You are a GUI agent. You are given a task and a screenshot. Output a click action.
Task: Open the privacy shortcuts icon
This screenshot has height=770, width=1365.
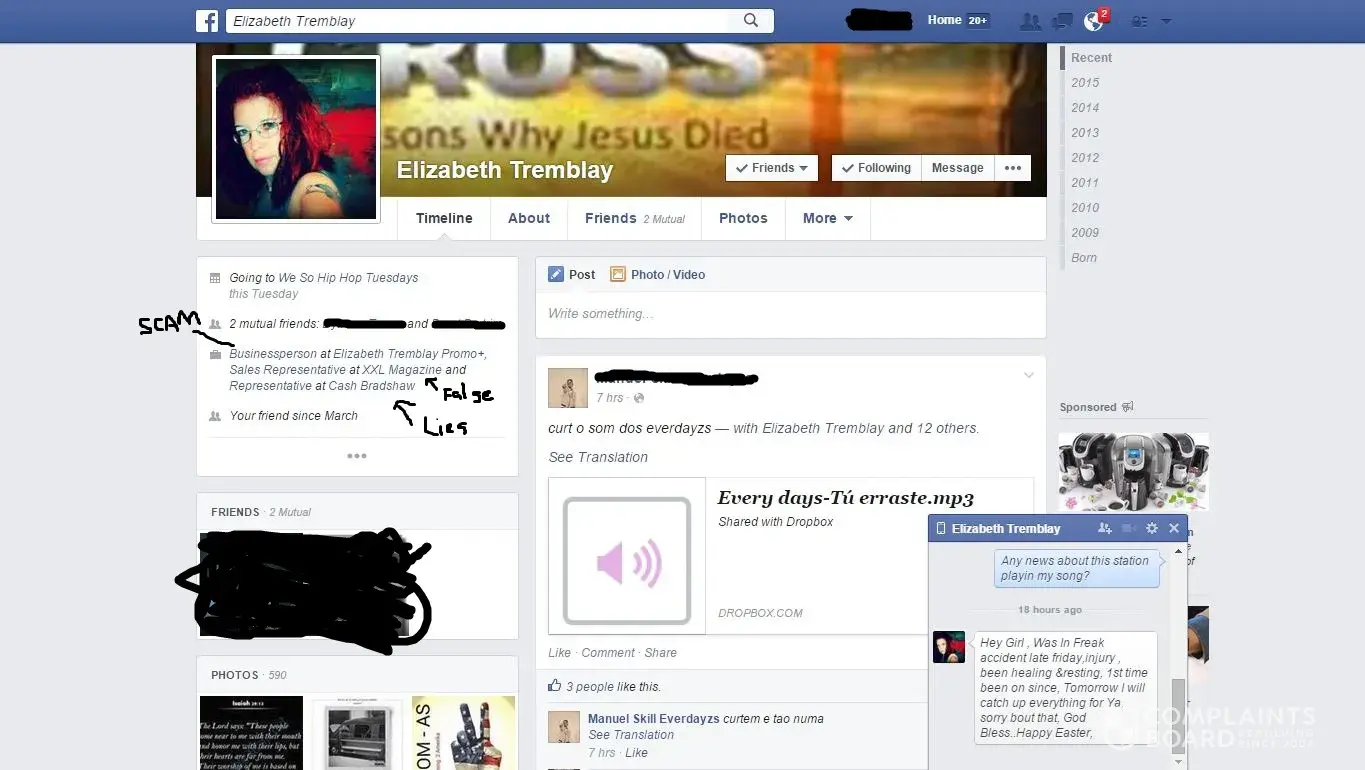tap(1139, 21)
